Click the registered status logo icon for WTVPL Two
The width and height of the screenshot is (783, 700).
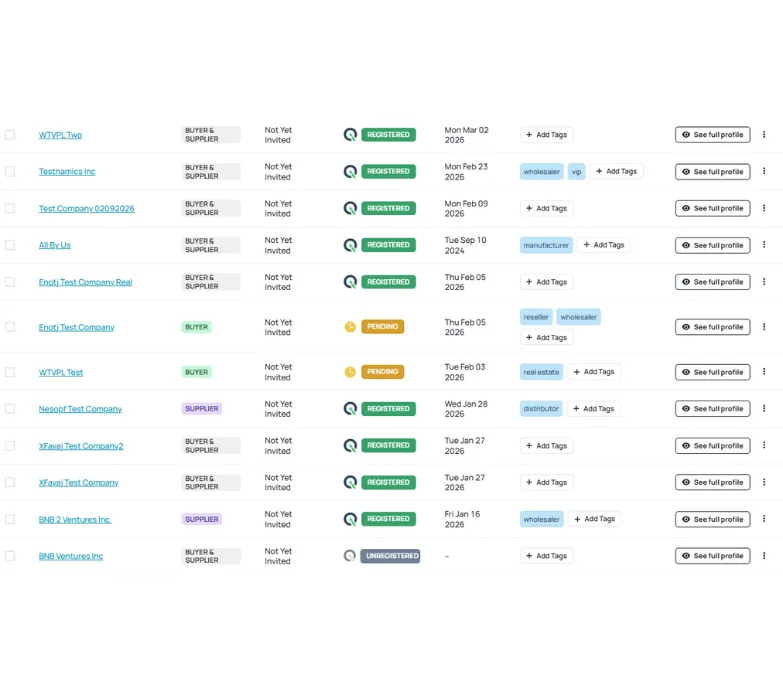[x=350, y=135]
